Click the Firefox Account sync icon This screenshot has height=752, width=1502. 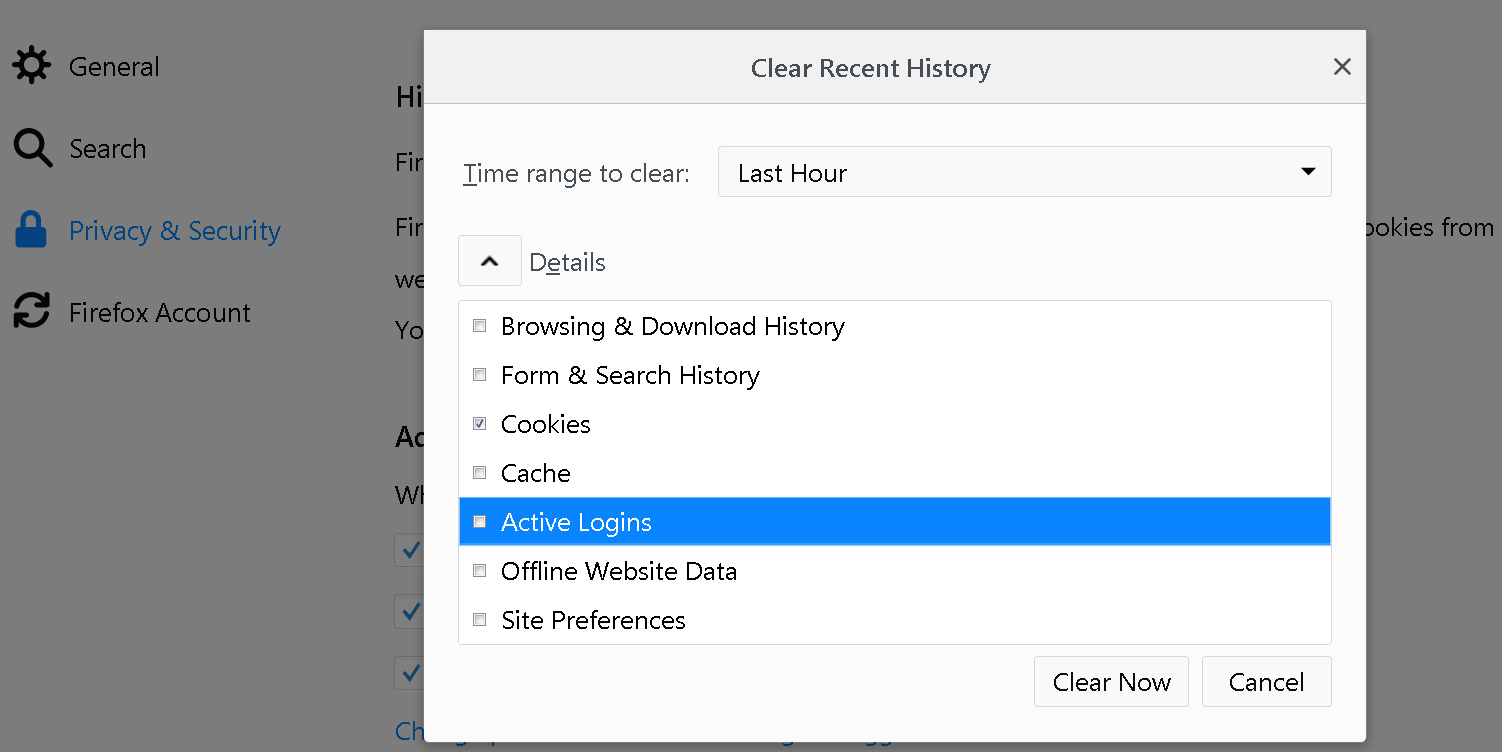point(31,312)
